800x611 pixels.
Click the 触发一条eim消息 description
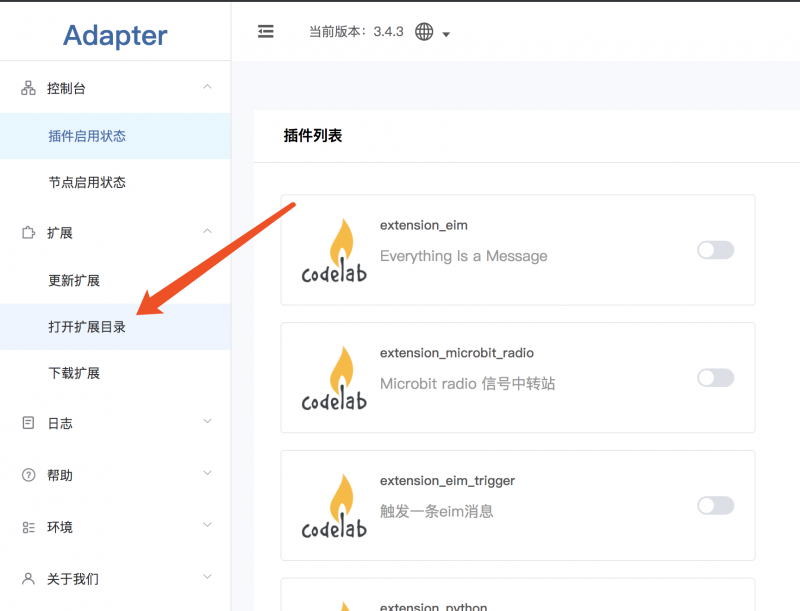click(437, 511)
